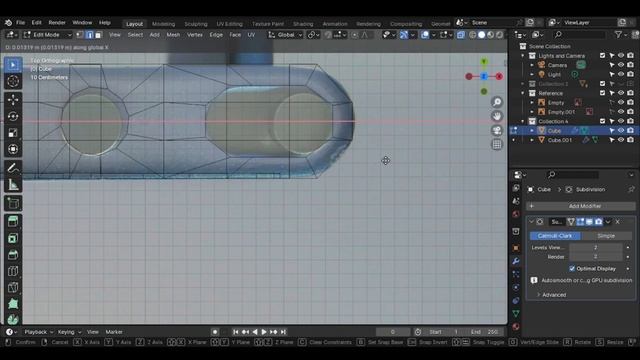Viewport: 640px width, 360px height.
Task: Open the Playback dropdown
Action: [38, 332]
